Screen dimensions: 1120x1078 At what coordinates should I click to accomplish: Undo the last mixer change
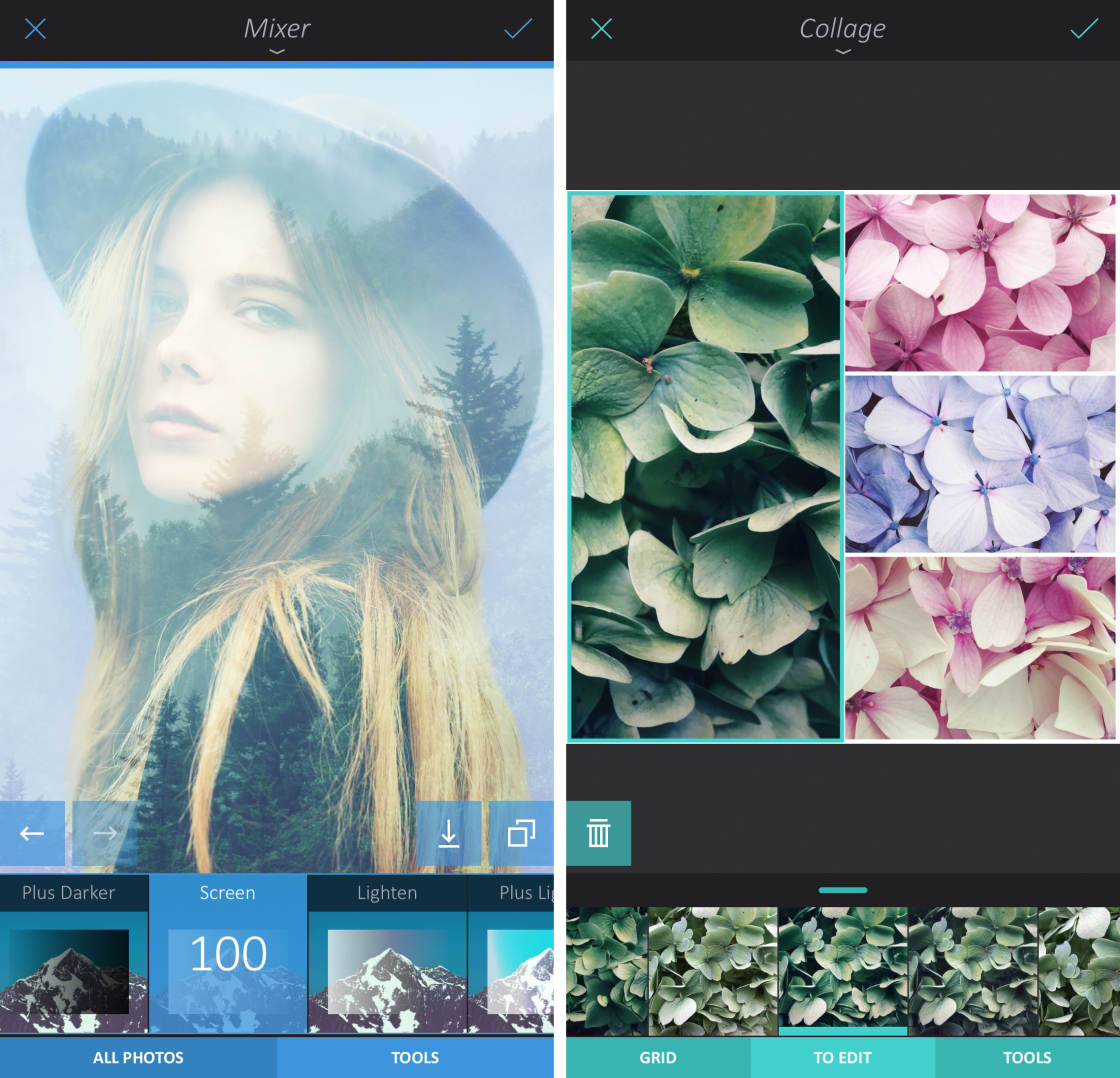point(31,833)
